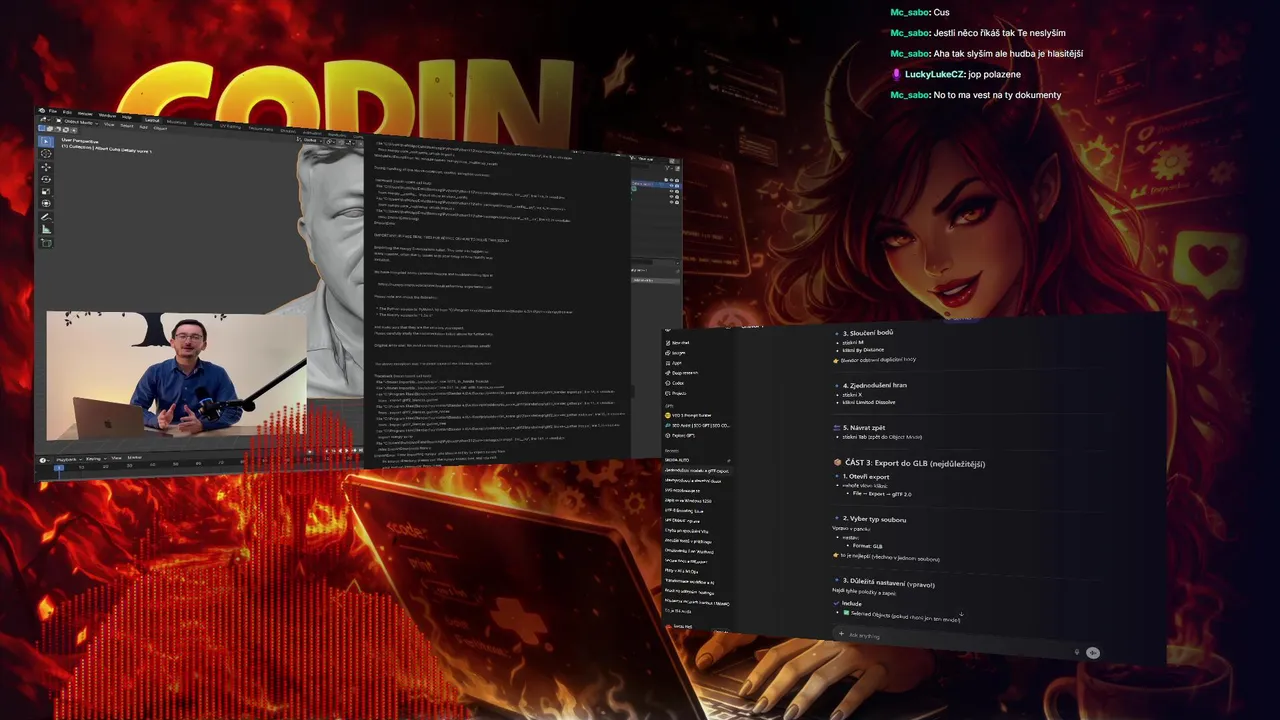The height and width of the screenshot is (720, 1280).
Task: Select the Select Box tool in Blender
Action: click(x=46, y=142)
